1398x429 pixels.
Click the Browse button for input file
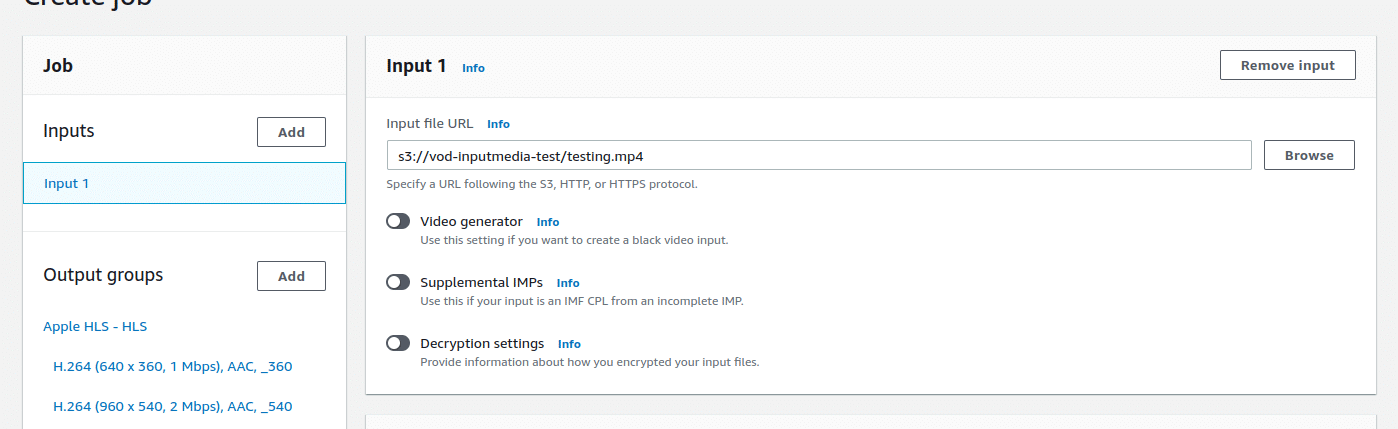click(x=1309, y=156)
